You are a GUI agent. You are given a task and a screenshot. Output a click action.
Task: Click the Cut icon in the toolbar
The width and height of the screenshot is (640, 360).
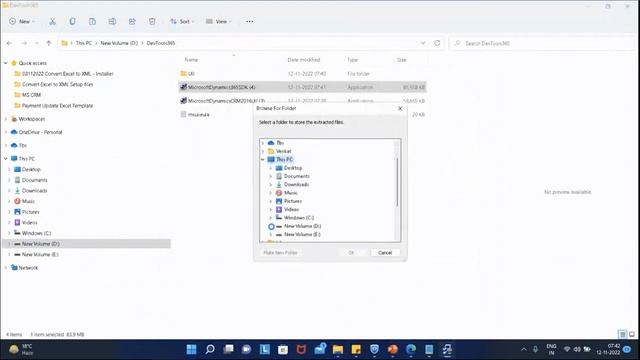point(52,21)
